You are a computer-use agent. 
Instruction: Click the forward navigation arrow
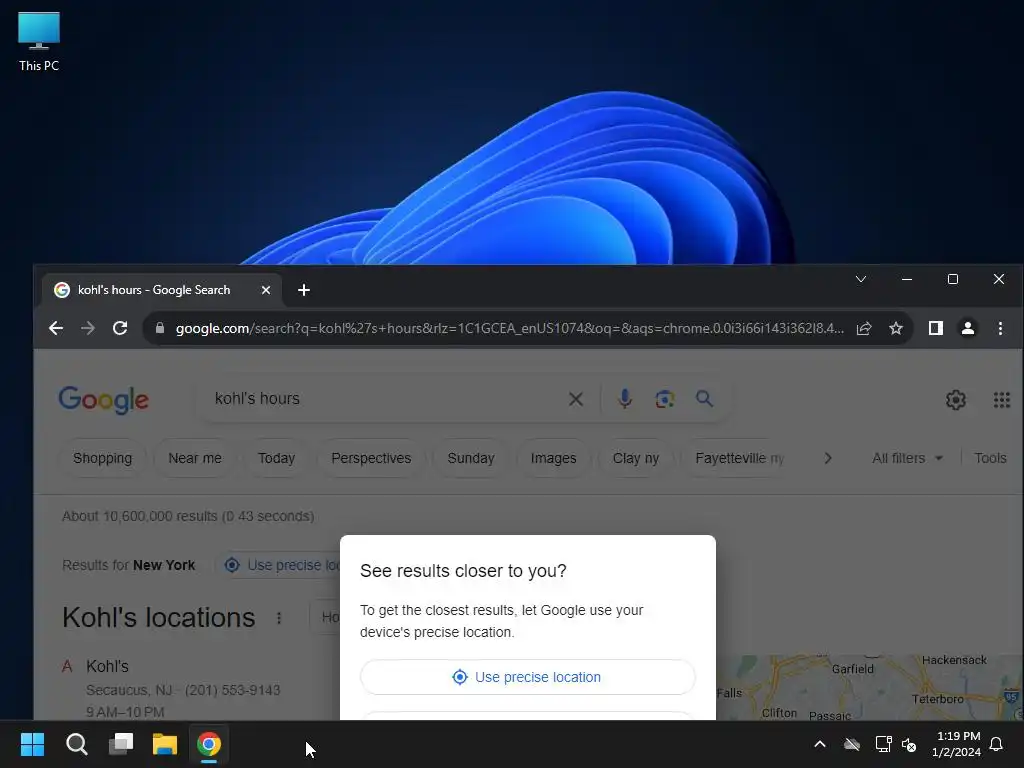click(88, 328)
